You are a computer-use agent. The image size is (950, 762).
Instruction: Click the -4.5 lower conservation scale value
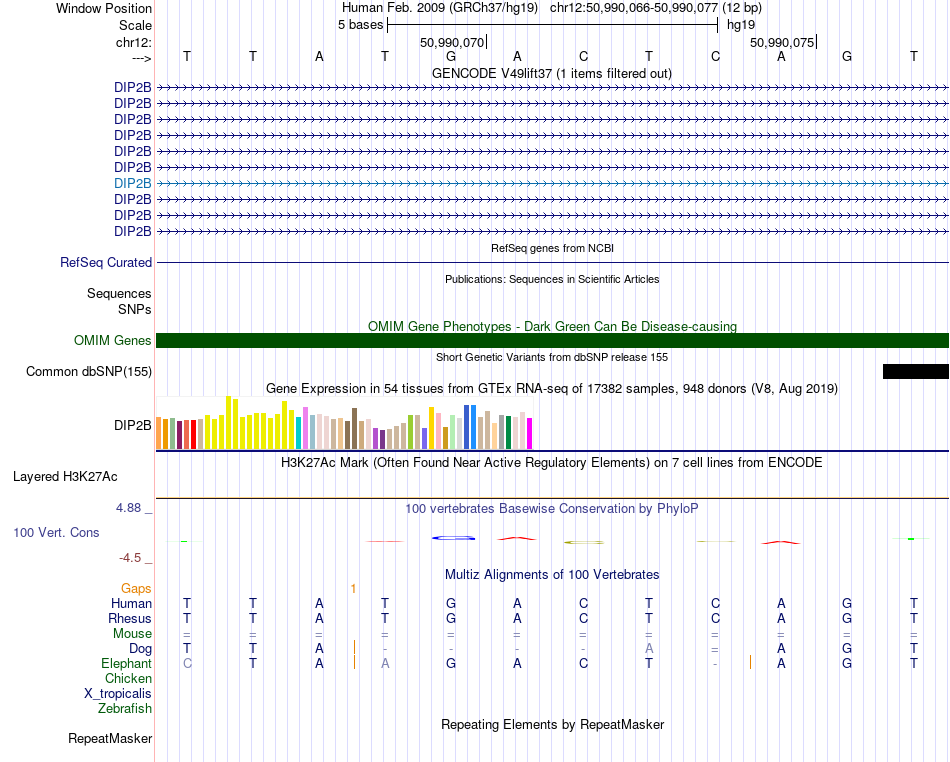130,557
